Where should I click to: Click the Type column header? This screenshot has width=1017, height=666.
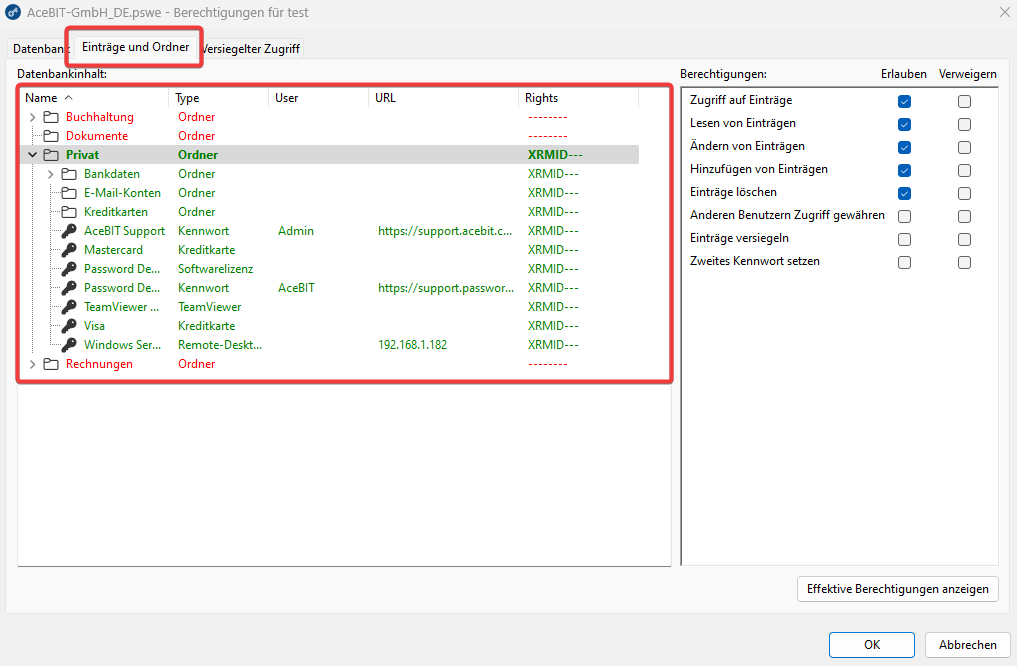point(219,98)
